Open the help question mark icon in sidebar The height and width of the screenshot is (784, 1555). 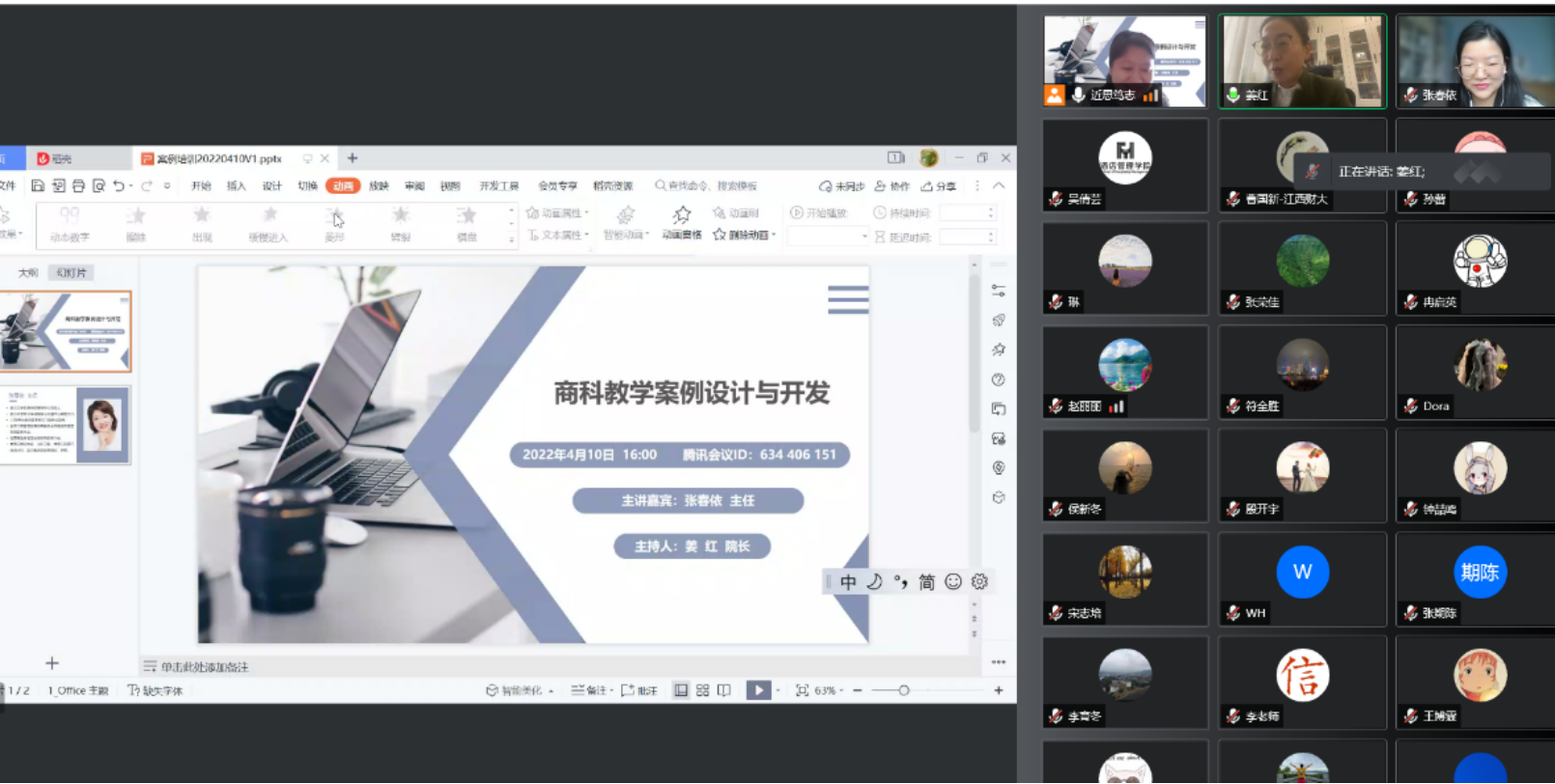(998, 379)
